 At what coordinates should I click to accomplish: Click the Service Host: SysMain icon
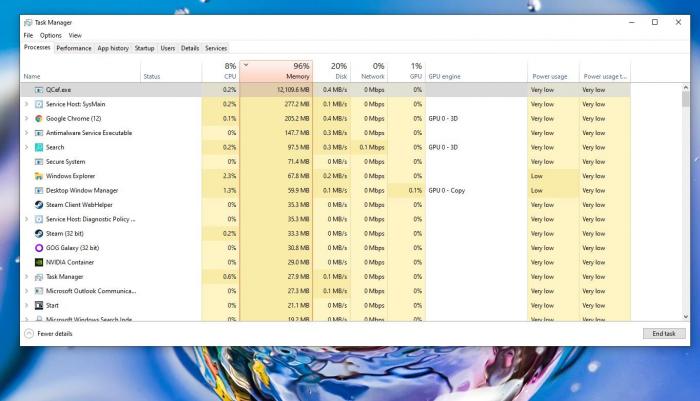click(39, 104)
